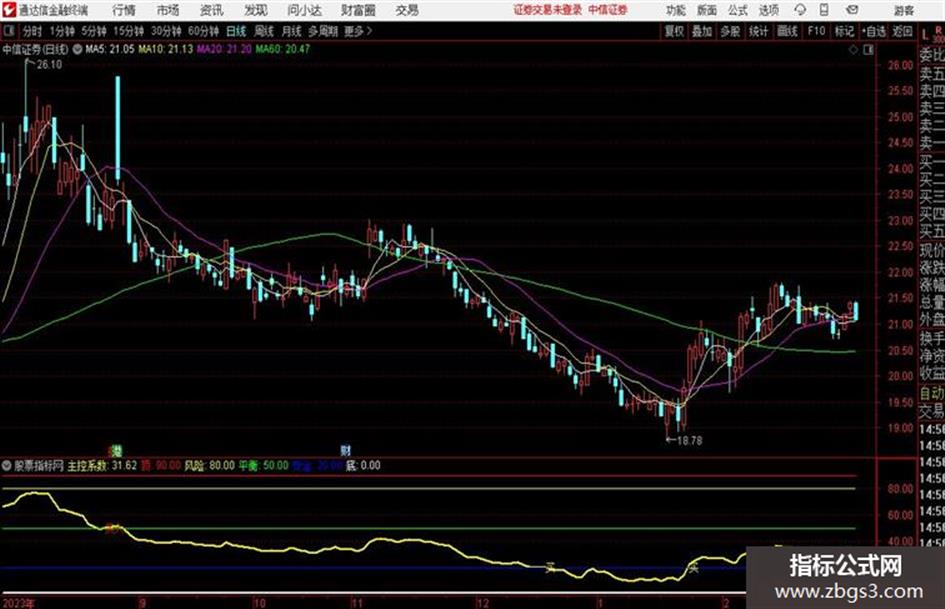Expand the main chart indicator dropdown arrow

pyautogui.click(x=78, y=49)
